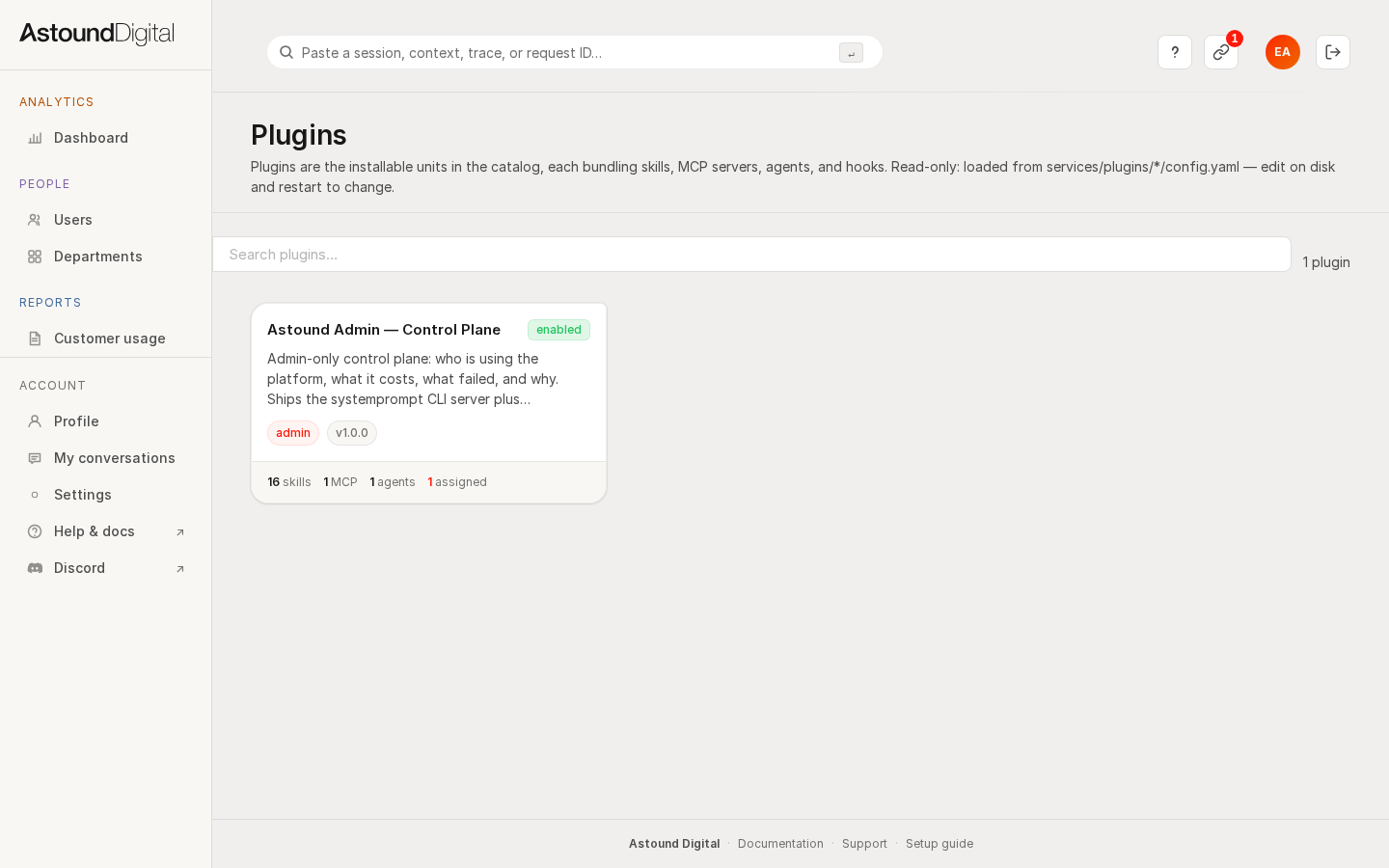Open Departments in the sidebar
The image size is (1389, 868).
105,257
